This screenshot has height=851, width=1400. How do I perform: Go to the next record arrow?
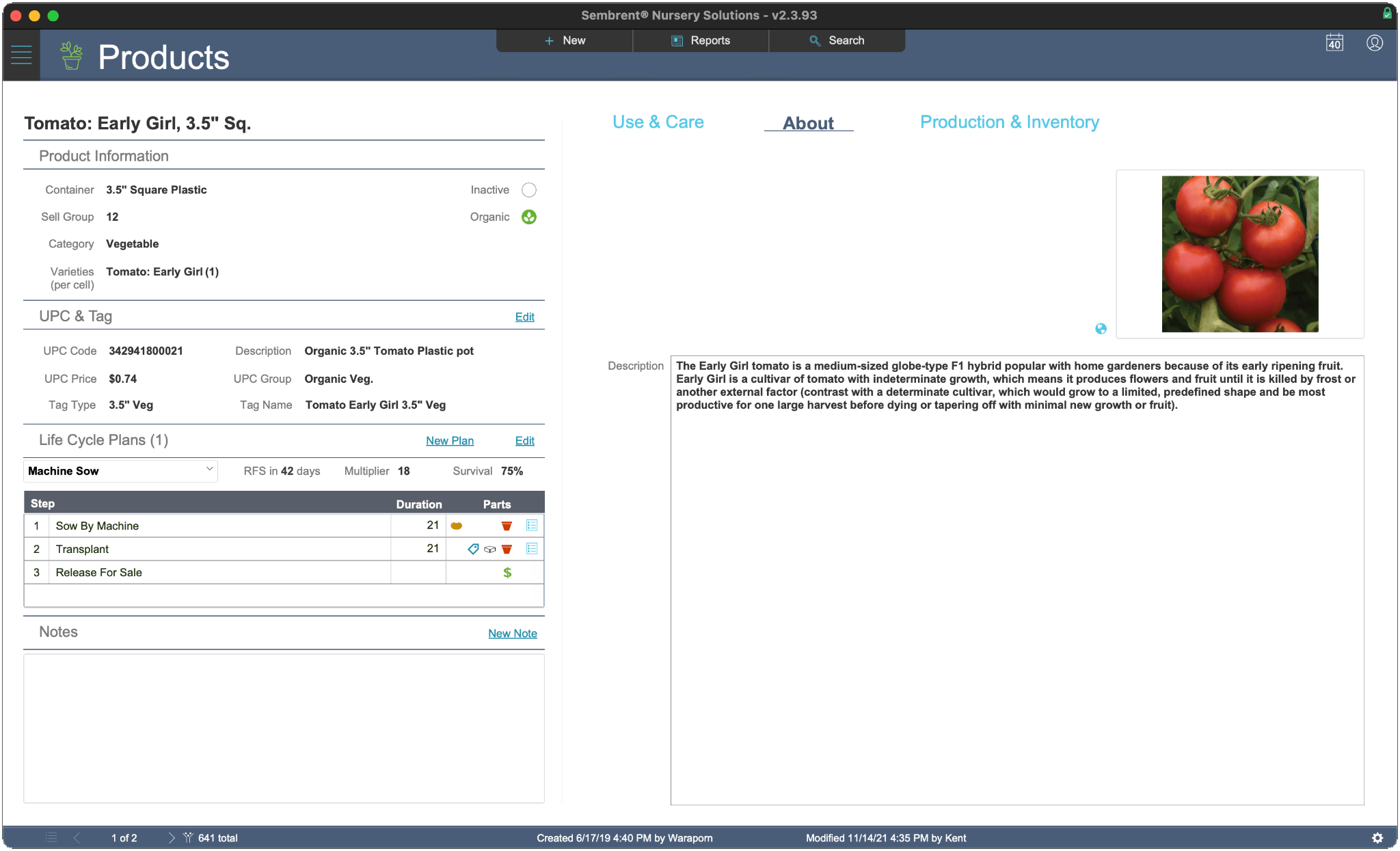[x=171, y=838]
